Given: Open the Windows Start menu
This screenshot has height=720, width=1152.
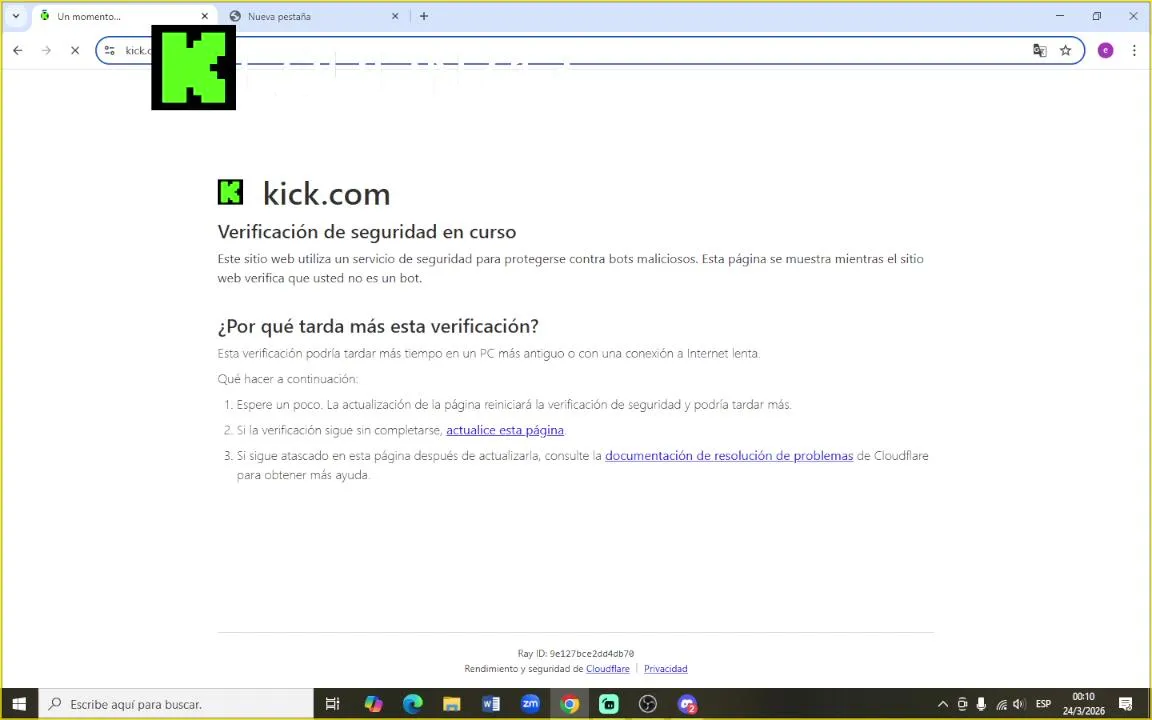Looking at the screenshot, I should pos(19,704).
